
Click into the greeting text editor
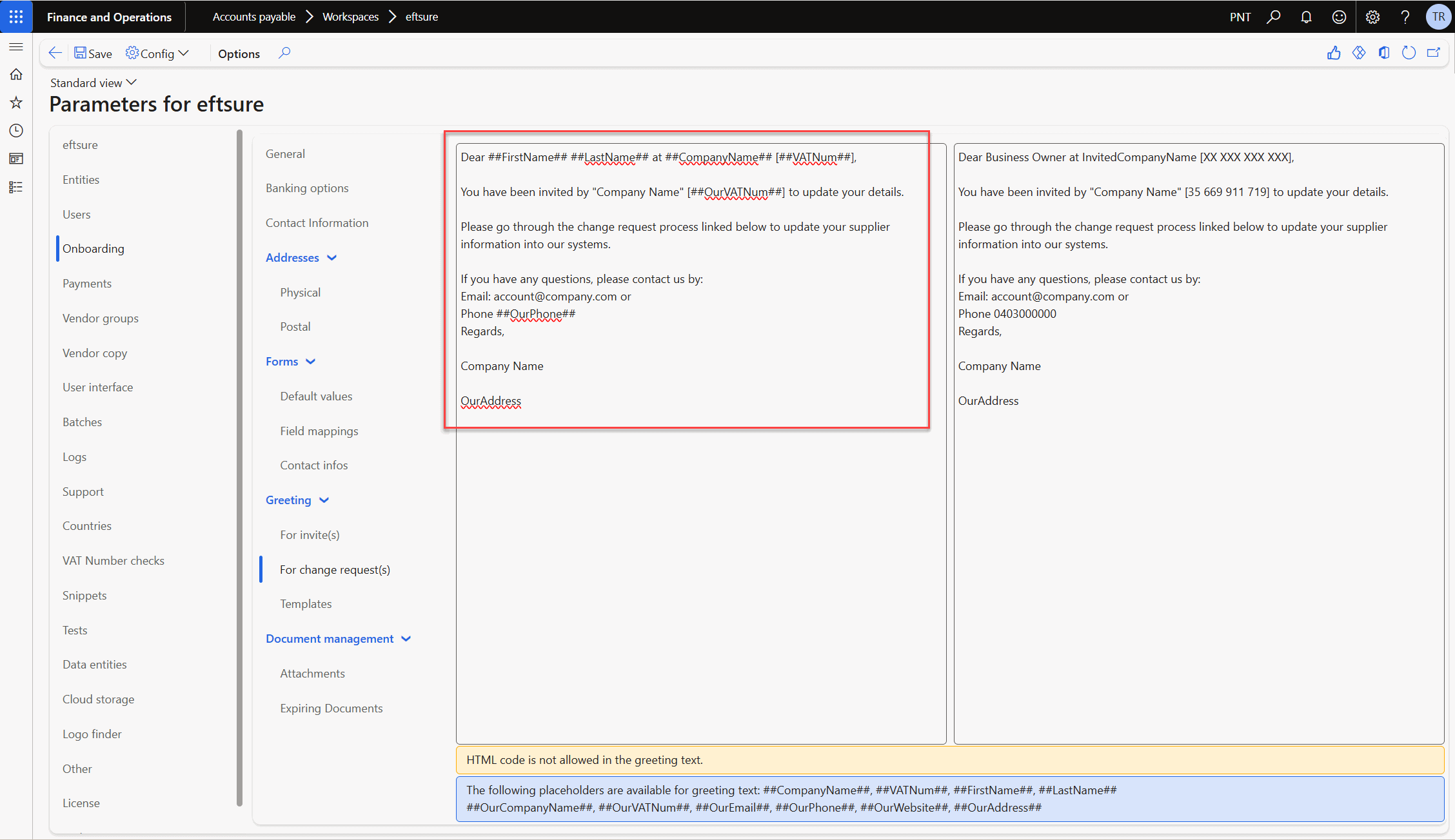click(701, 444)
